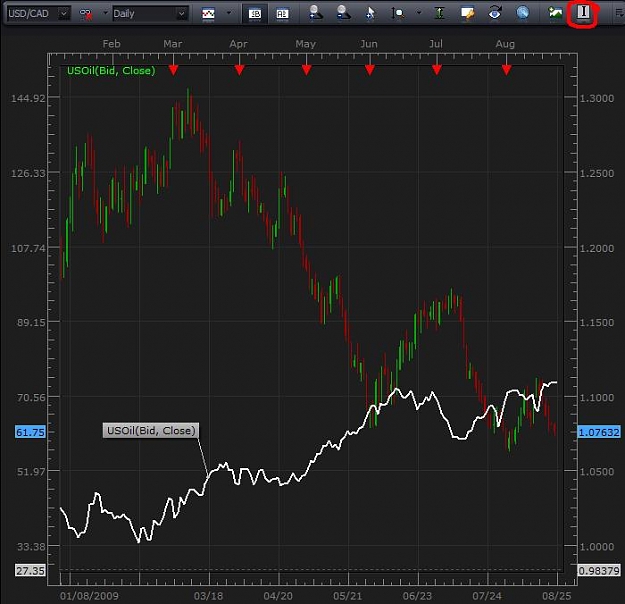Click the chart type line icon

click(208, 14)
